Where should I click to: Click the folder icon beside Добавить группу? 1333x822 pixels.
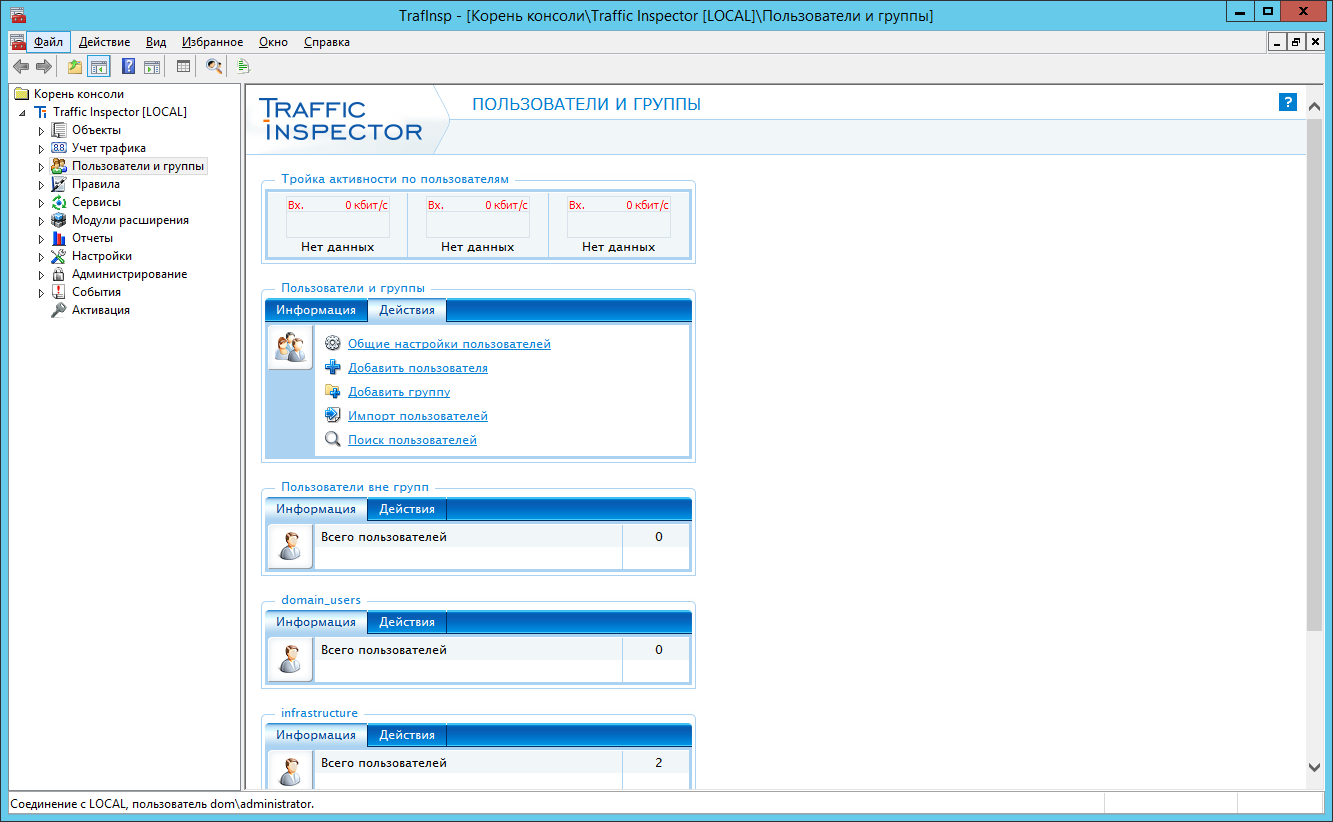click(333, 391)
